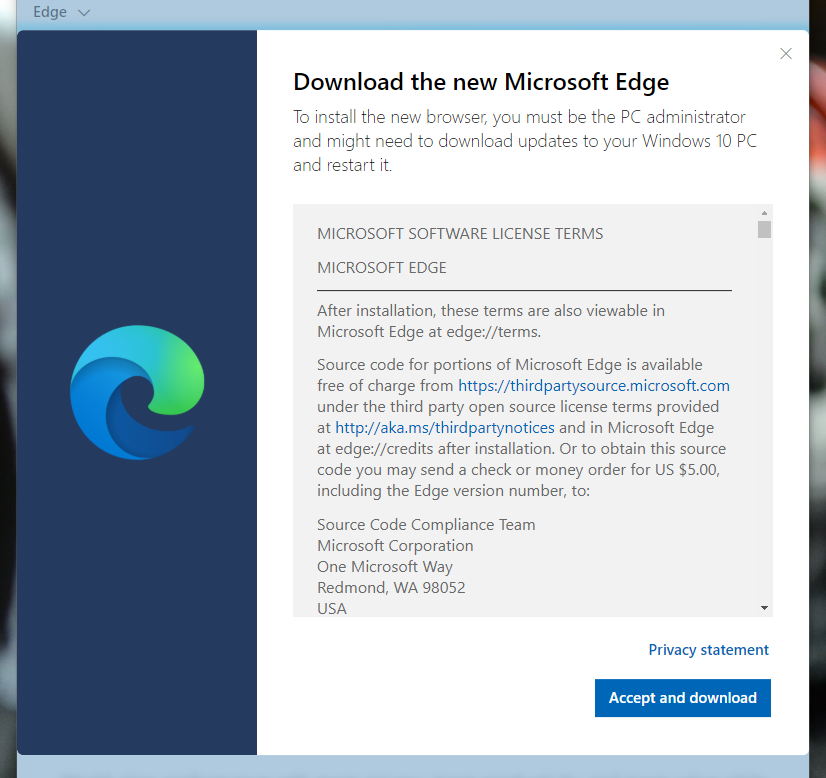Click the license scrollbar up arrow
The height and width of the screenshot is (778, 826).
pos(764,213)
